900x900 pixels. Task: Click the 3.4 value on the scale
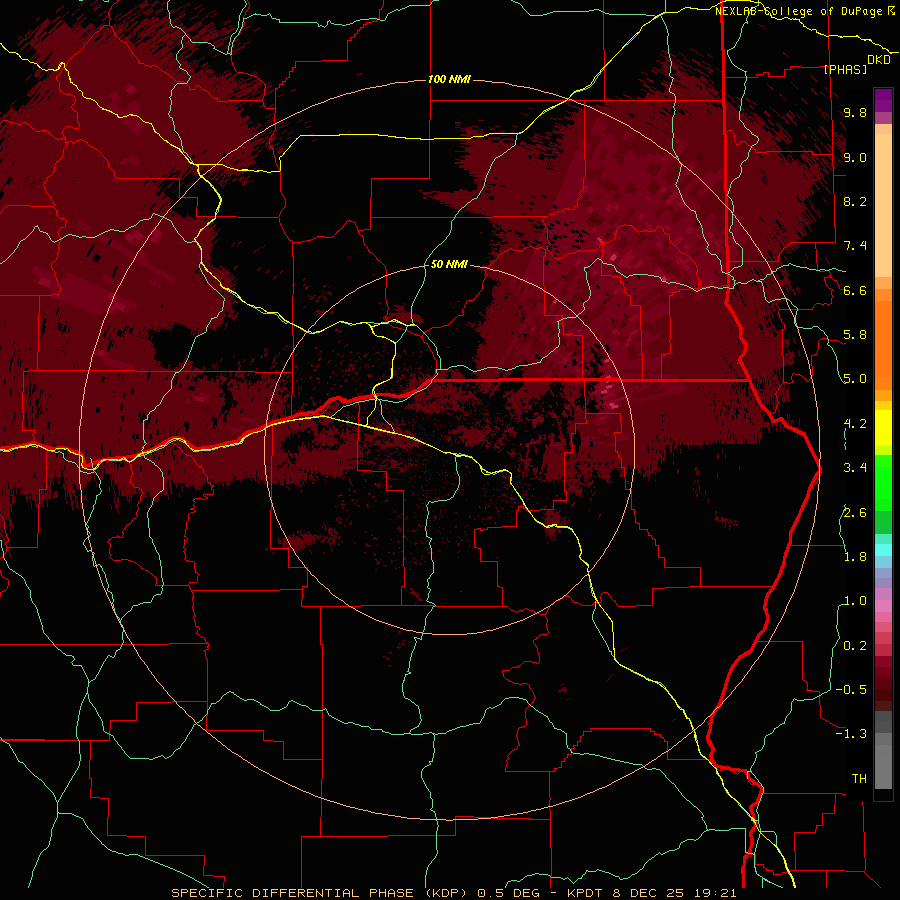[x=855, y=468]
